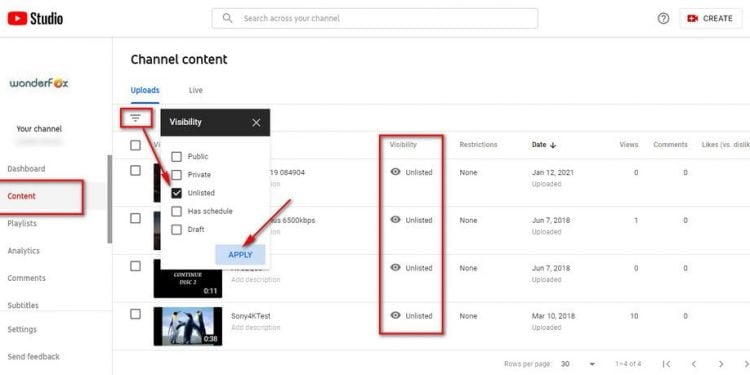Go to the next page of results
Viewport: 750px width, 375px height.
click(x=721, y=364)
